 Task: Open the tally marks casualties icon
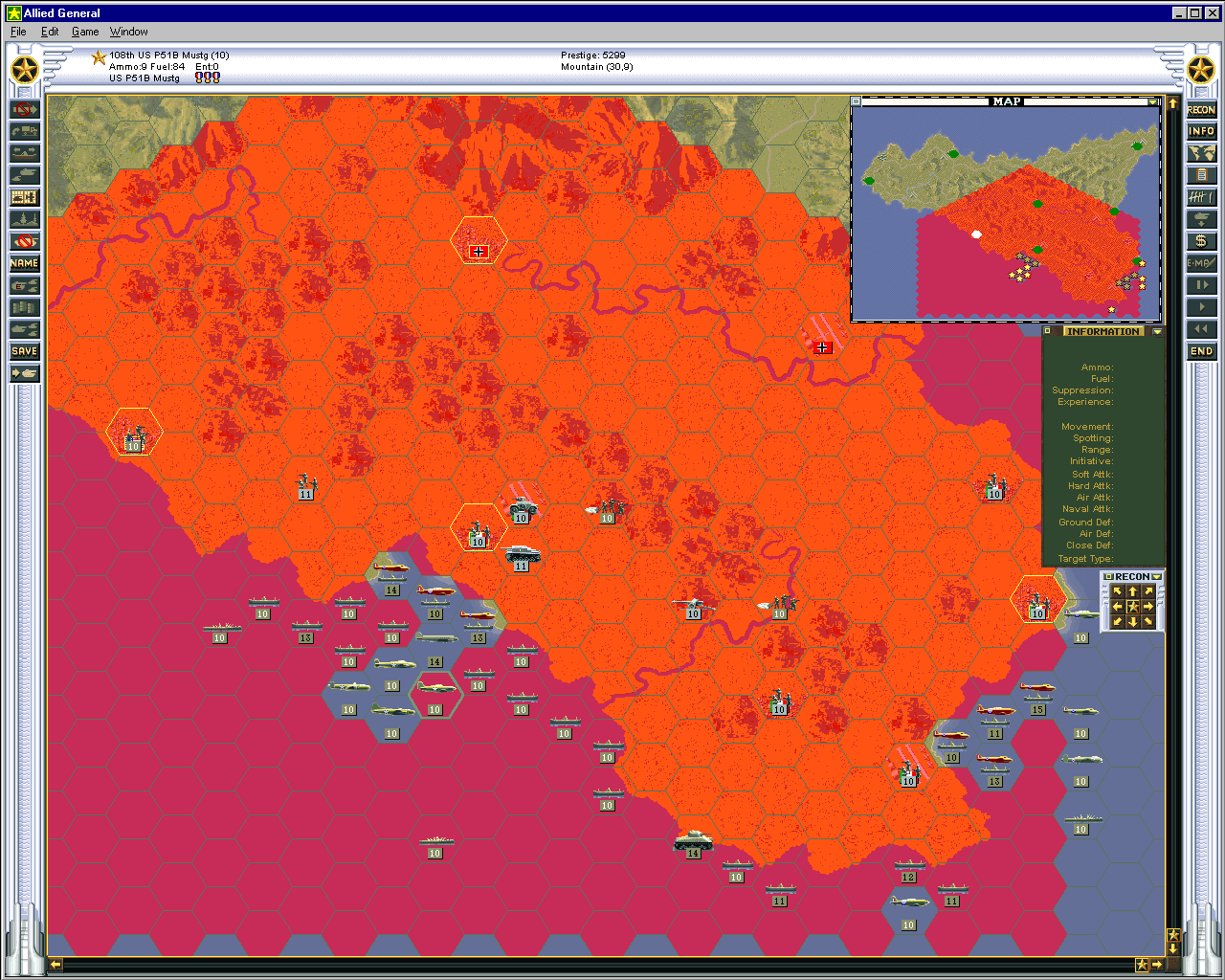point(1201,197)
